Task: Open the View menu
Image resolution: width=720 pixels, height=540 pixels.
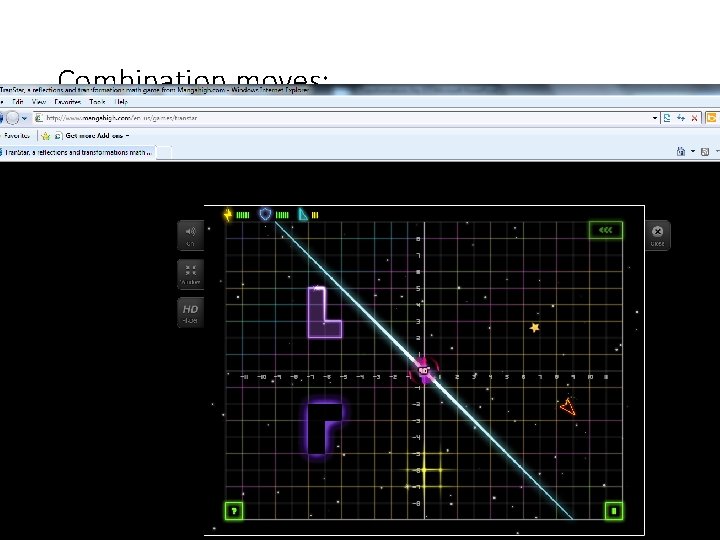Action: (x=39, y=101)
